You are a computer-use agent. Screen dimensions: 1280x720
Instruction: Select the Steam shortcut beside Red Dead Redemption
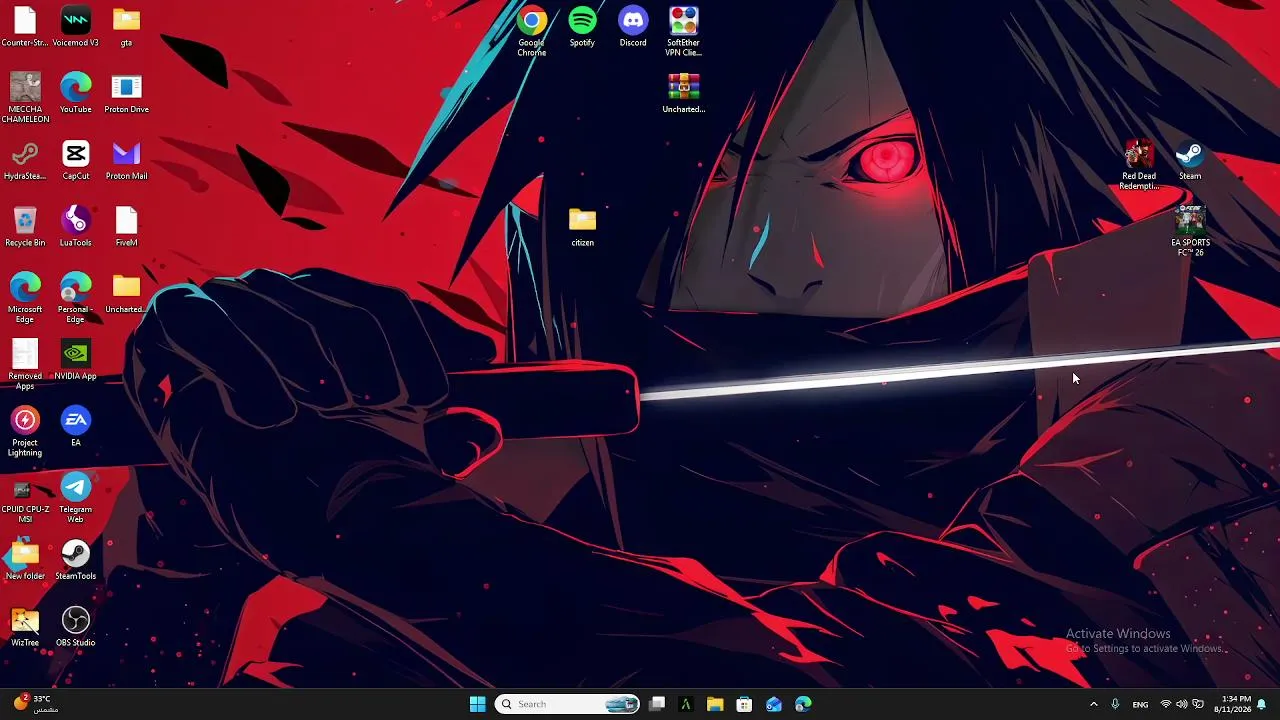tap(1190, 160)
